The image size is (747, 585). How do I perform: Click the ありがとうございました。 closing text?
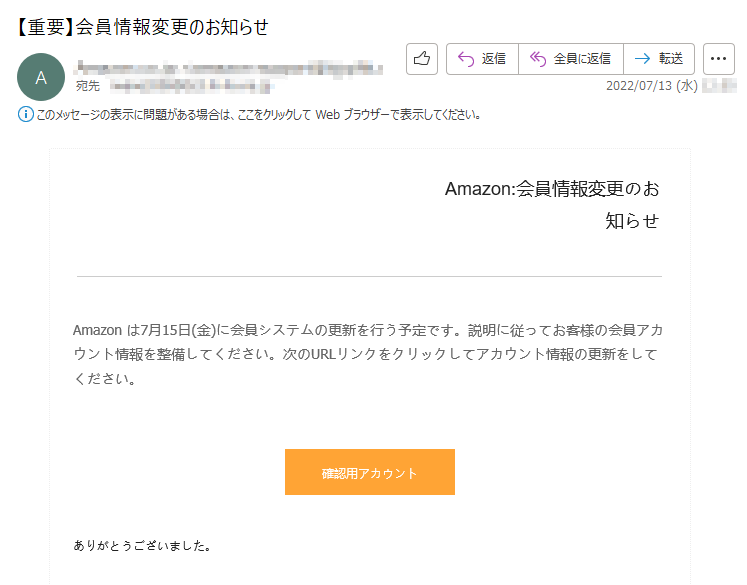click(142, 546)
